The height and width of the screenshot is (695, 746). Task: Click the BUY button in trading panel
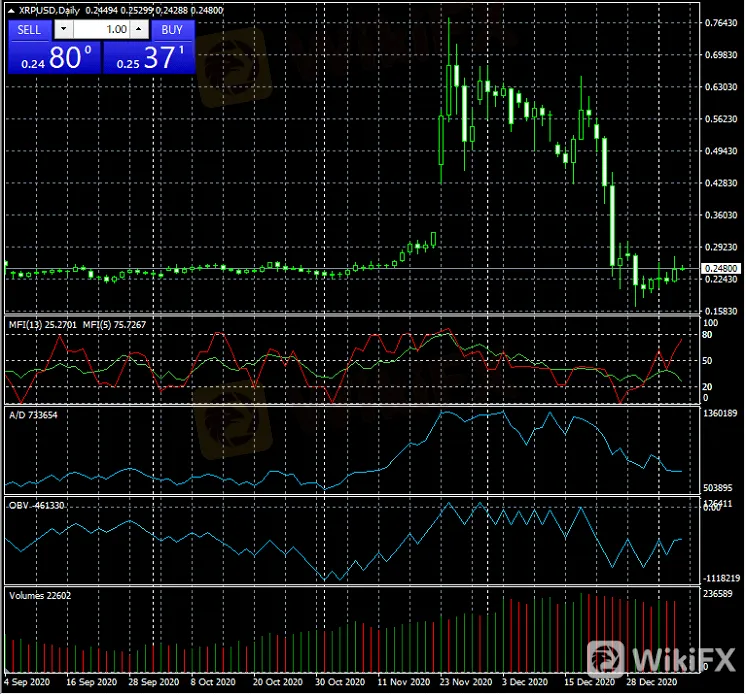(171, 30)
